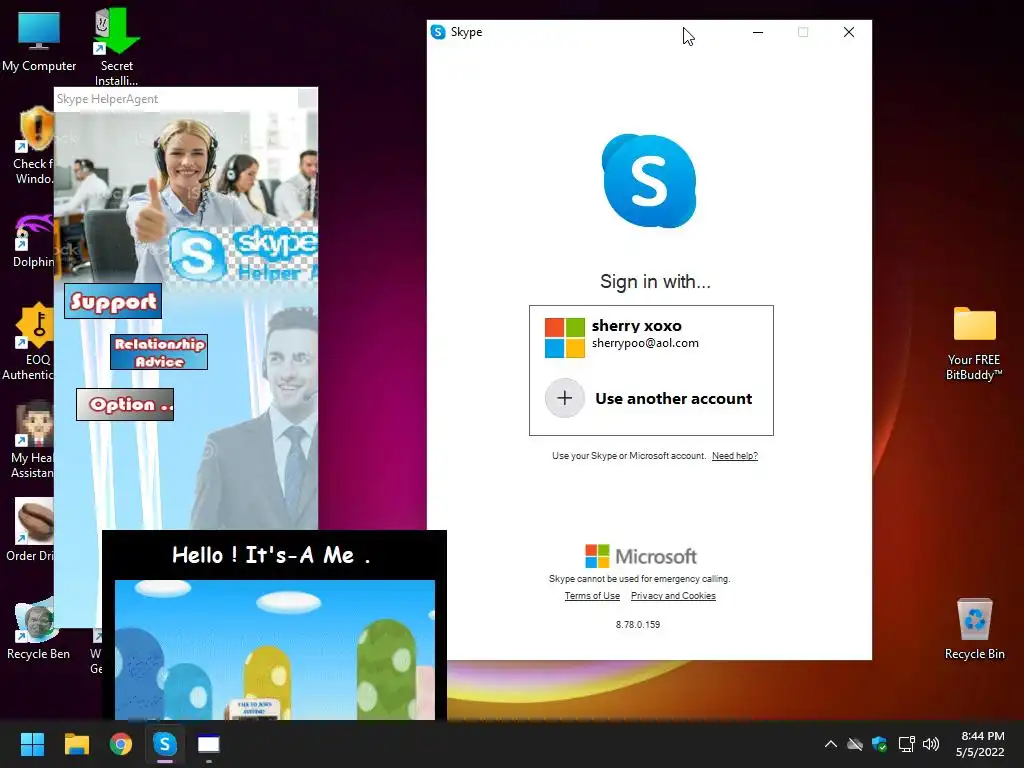The height and width of the screenshot is (768, 1024).
Task: Click the Hello ! It's-A Me . heading
Action: point(271,555)
